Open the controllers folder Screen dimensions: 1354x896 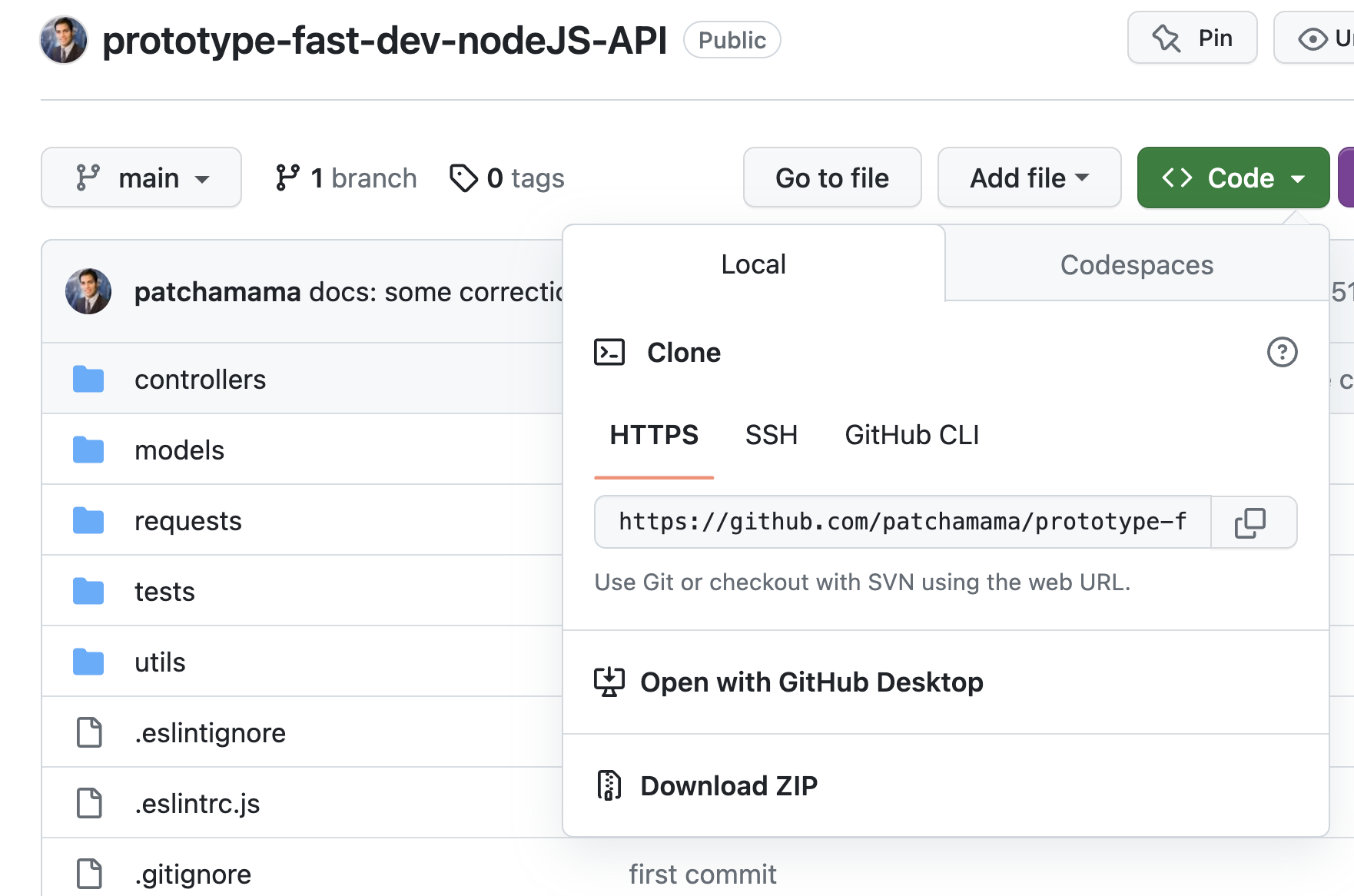pos(200,380)
